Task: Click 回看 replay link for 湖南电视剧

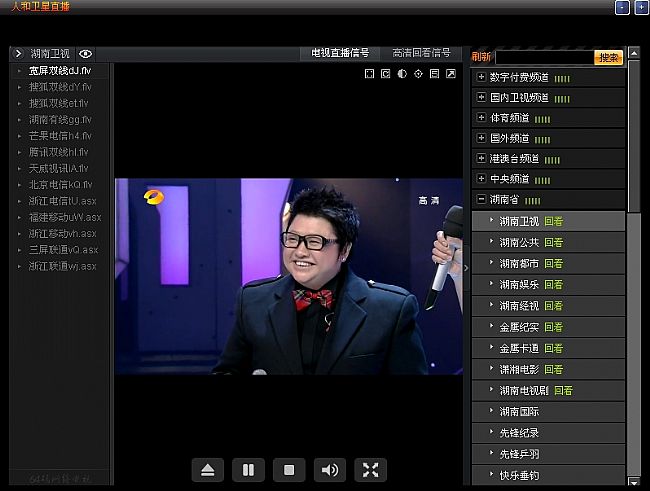Action: [x=563, y=391]
